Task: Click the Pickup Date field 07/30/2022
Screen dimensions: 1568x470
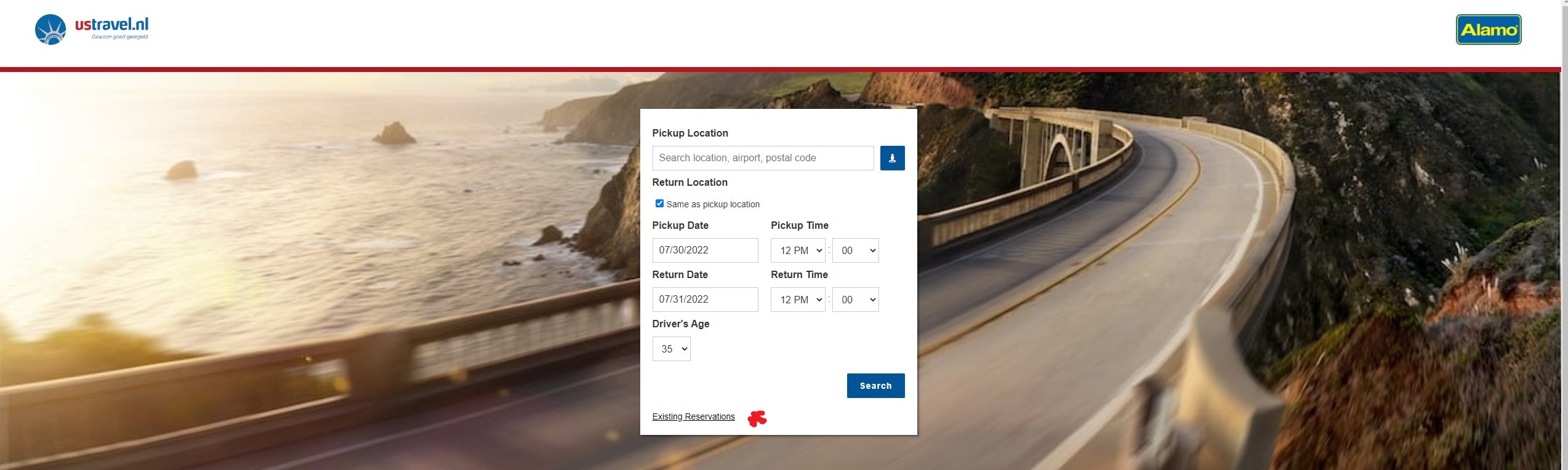Action: (705, 250)
